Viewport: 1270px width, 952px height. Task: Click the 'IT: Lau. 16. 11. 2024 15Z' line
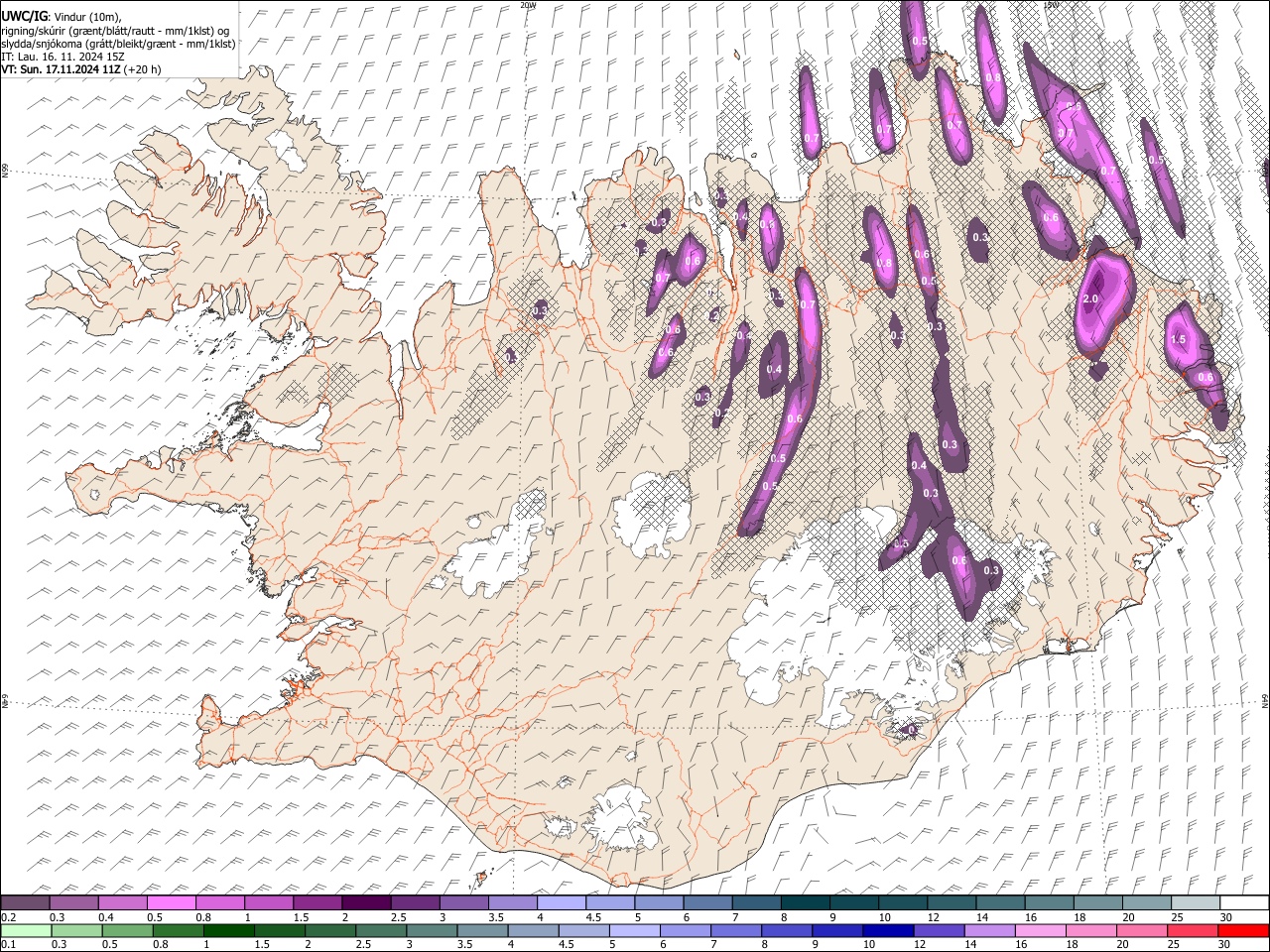point(63,57)
